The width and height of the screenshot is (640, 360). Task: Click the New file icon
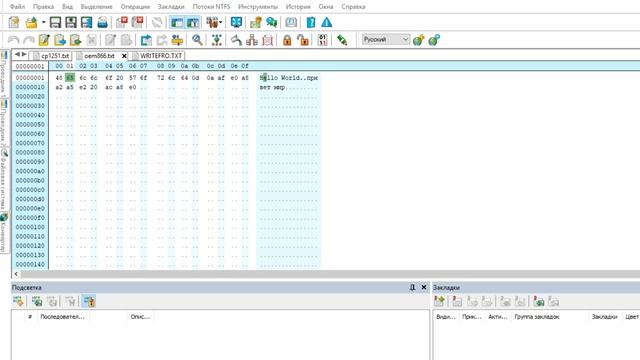[x=14, y=22]
